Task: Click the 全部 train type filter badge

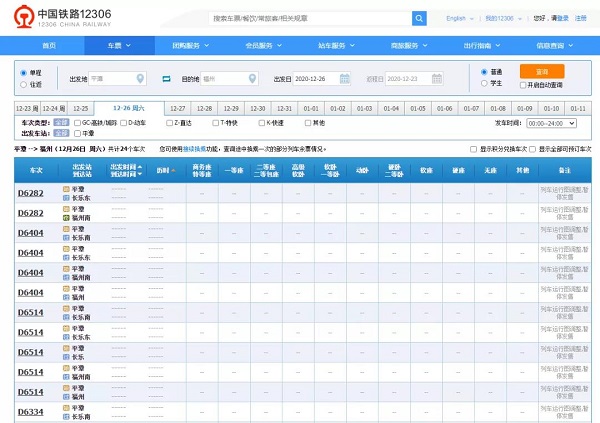Action: click(62, 122)
